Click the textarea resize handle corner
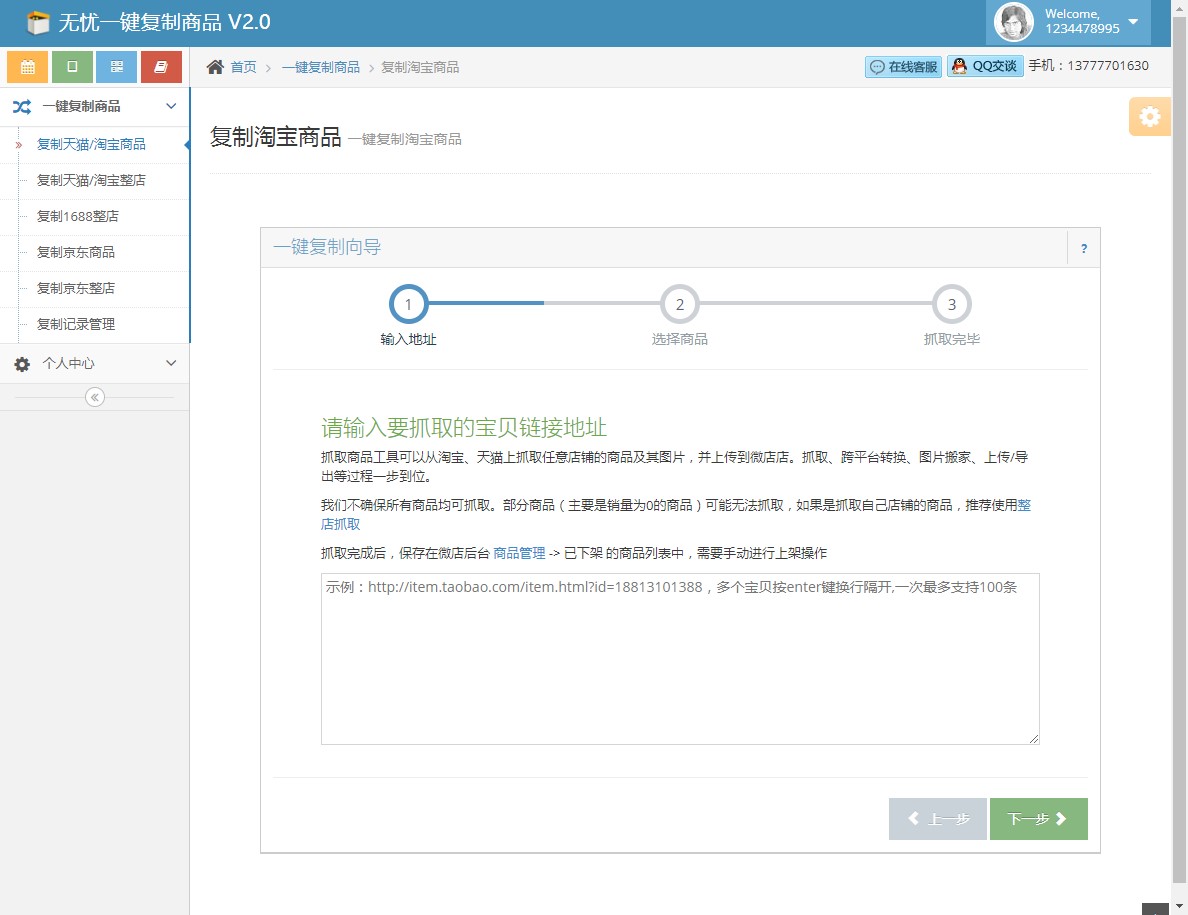The width and height of the screenshot is (1188, 915). point(1033,739)
